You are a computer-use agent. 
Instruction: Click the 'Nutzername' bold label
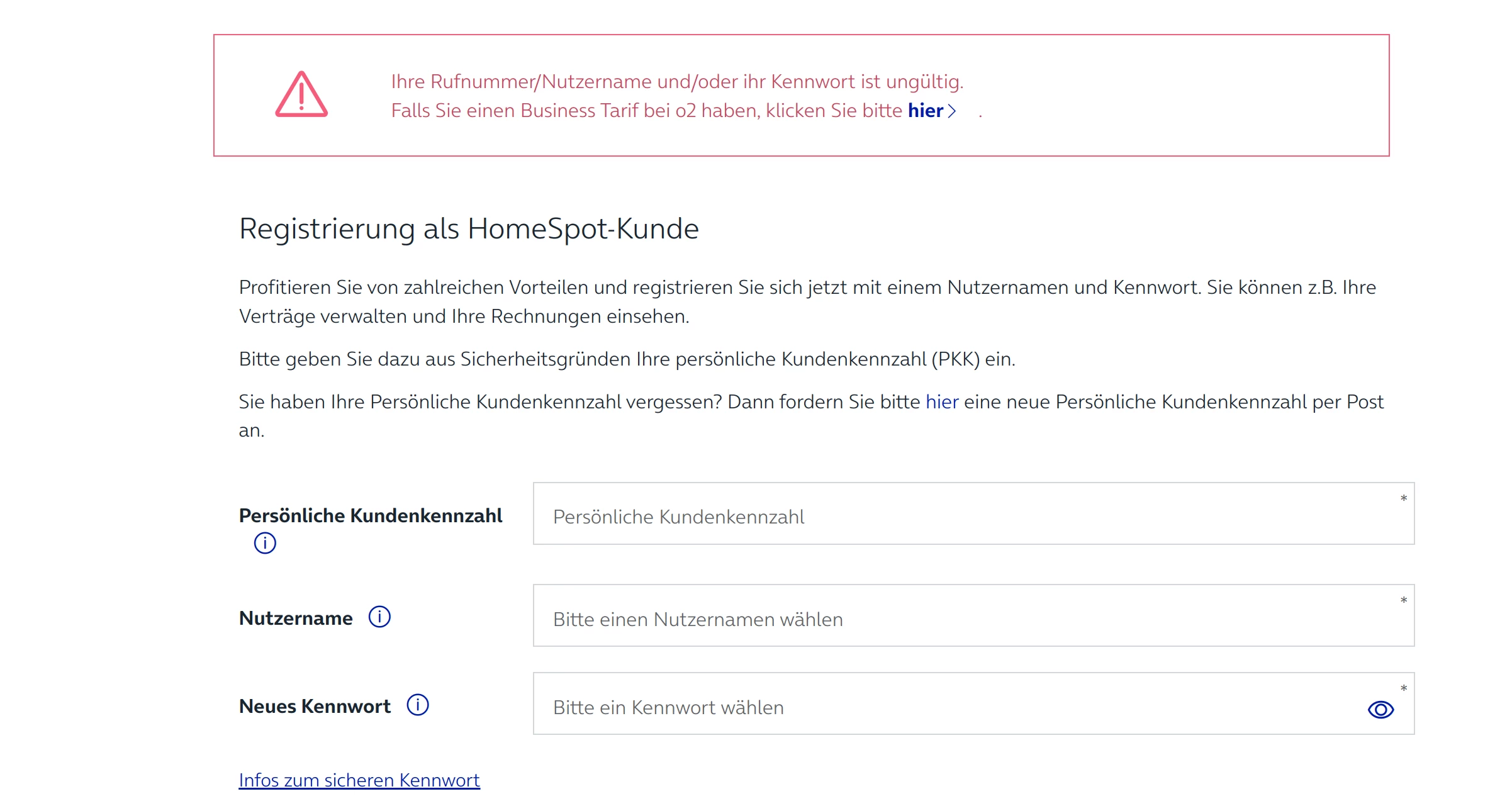(296, 618)
